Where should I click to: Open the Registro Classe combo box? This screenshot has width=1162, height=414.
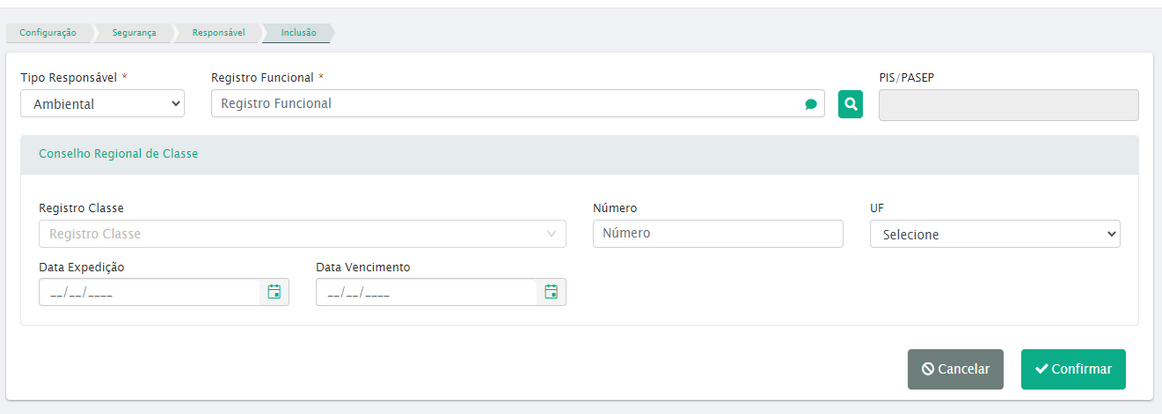pos(302,233)
